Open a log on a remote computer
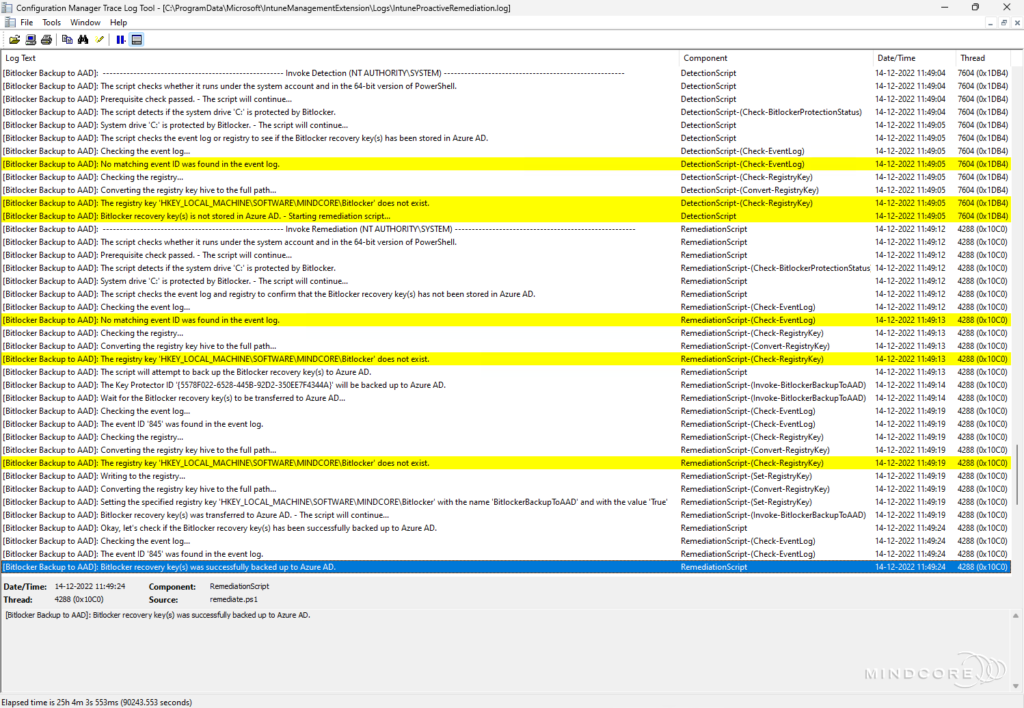1024x708 pixels. (31, 39)
